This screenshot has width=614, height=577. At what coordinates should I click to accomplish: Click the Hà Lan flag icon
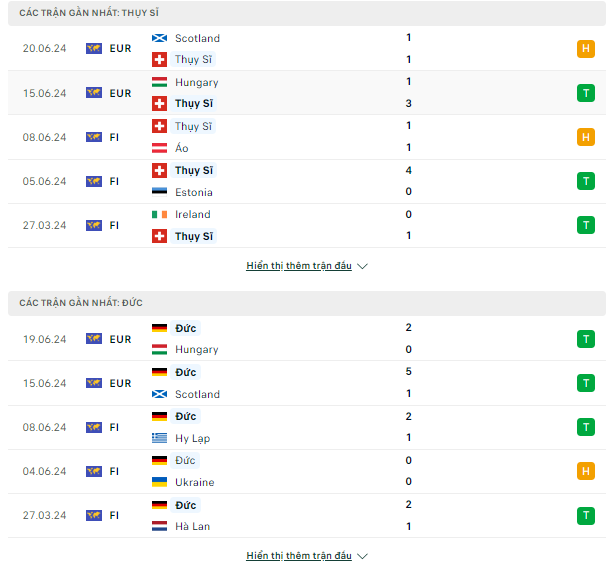[x=159, y=526]
